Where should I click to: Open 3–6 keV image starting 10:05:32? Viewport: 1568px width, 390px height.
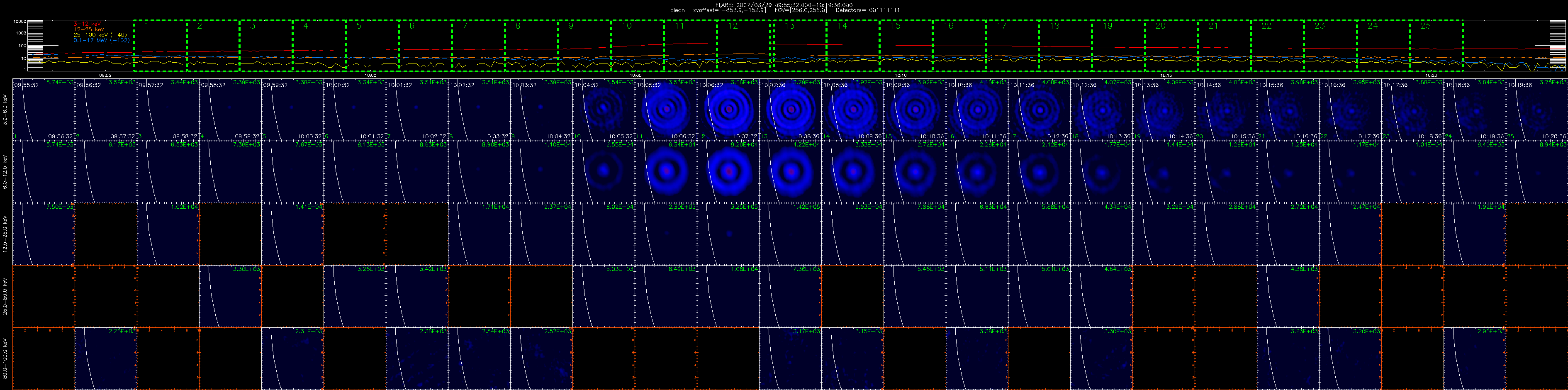coord(666,110)
